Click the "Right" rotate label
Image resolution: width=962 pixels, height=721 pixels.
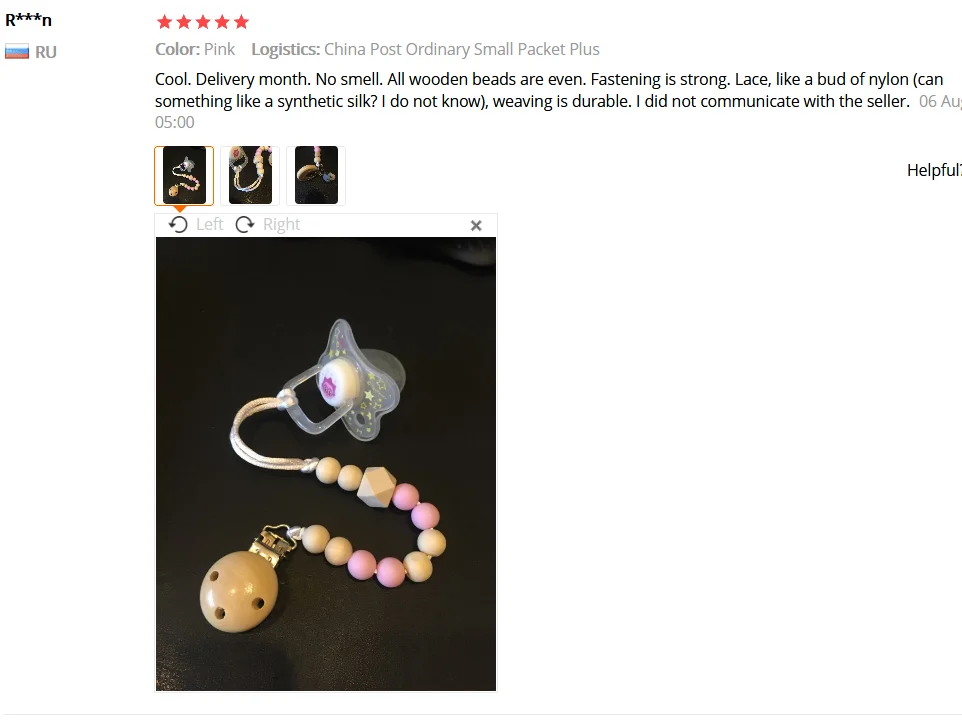pyautogui.click(x=282, y=225)
